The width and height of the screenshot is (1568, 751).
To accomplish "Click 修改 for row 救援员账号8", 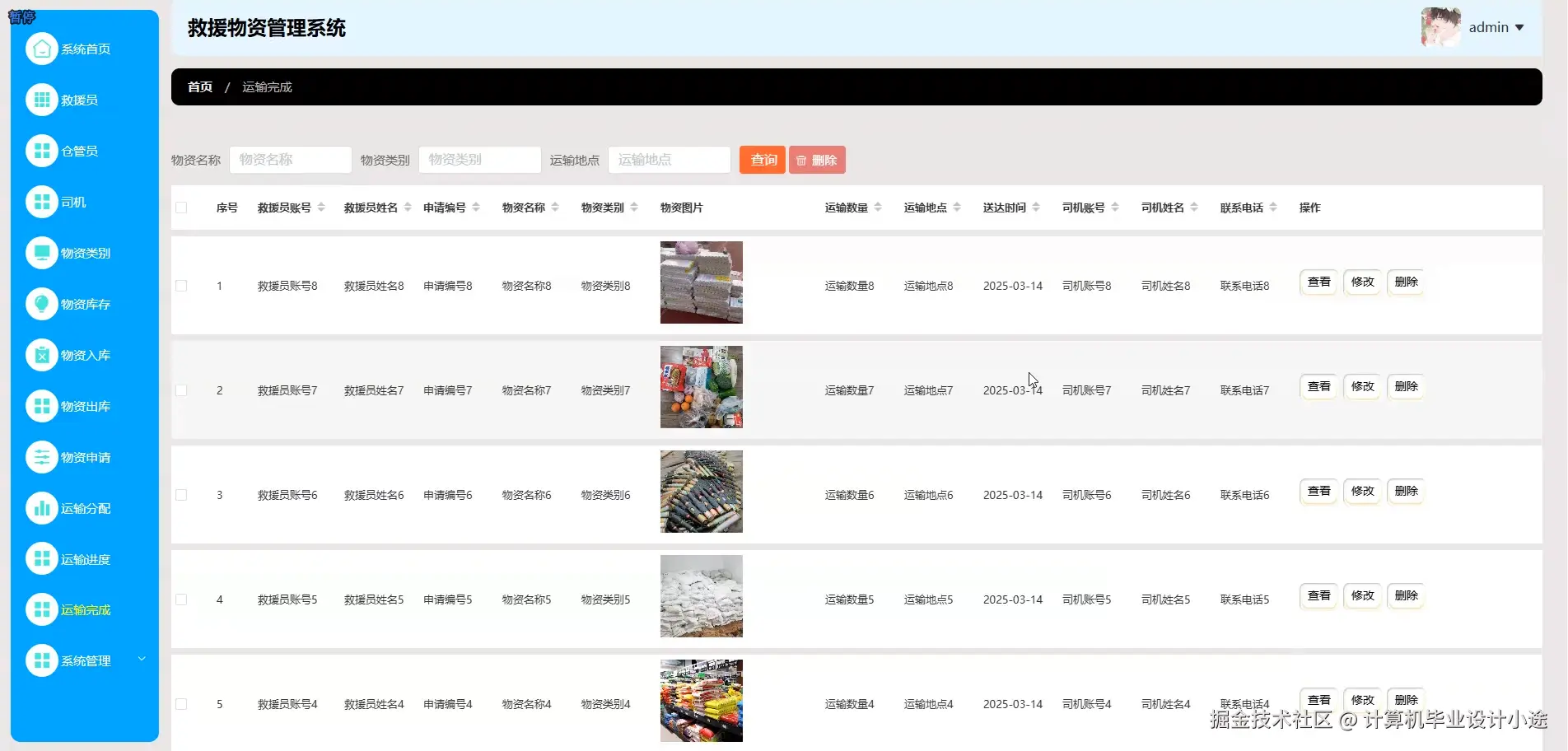I will pyautogui.click(x=1362, y=282).
